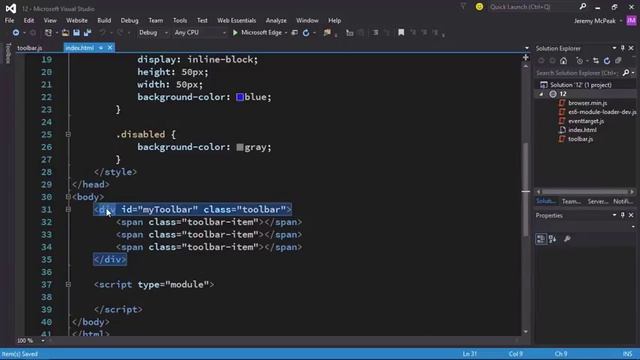Click the Categorized view icon in Properties
The height and width of the screenshot is (360, 640).
pos(541,239)
